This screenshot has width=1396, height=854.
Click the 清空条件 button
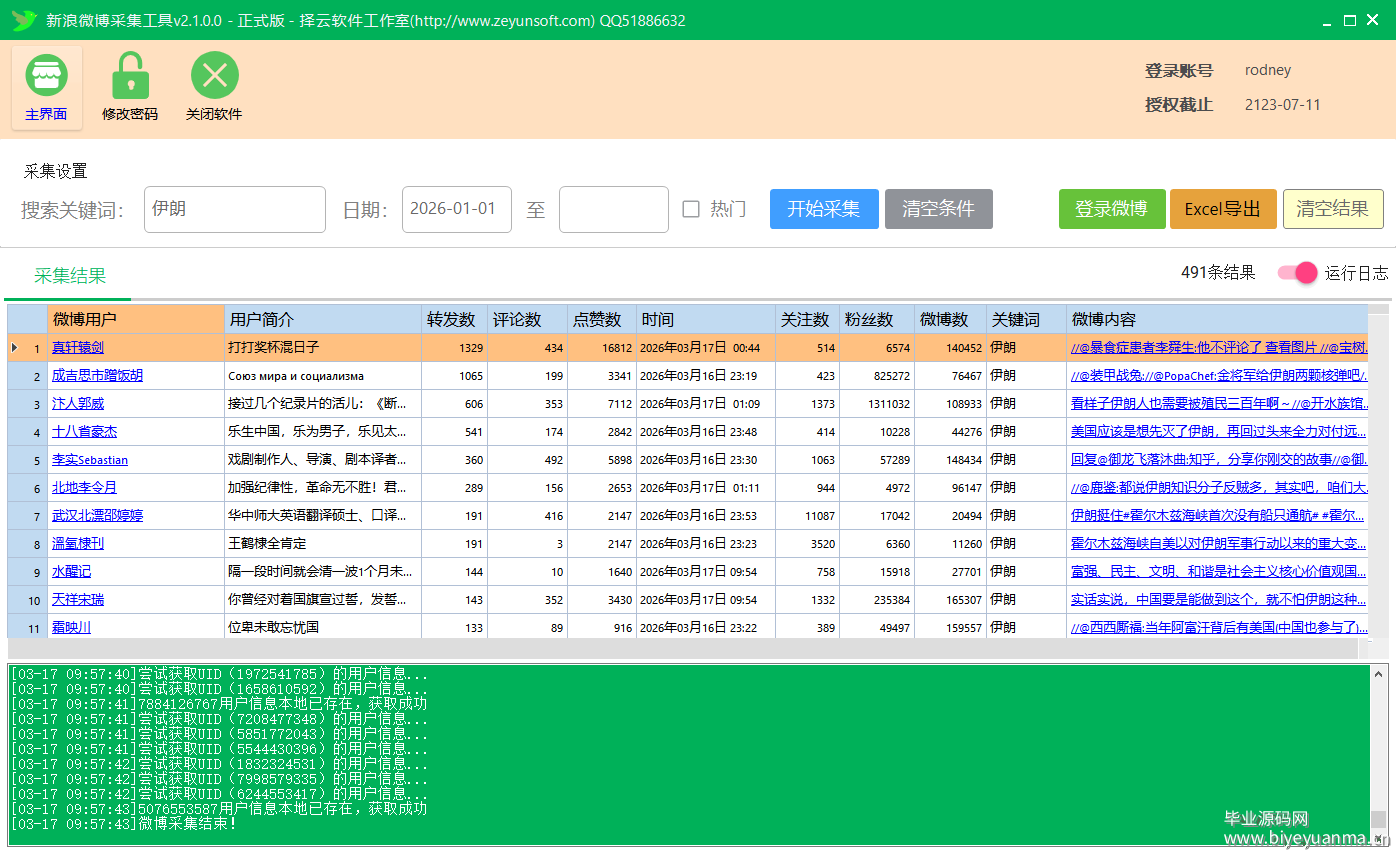938,209
